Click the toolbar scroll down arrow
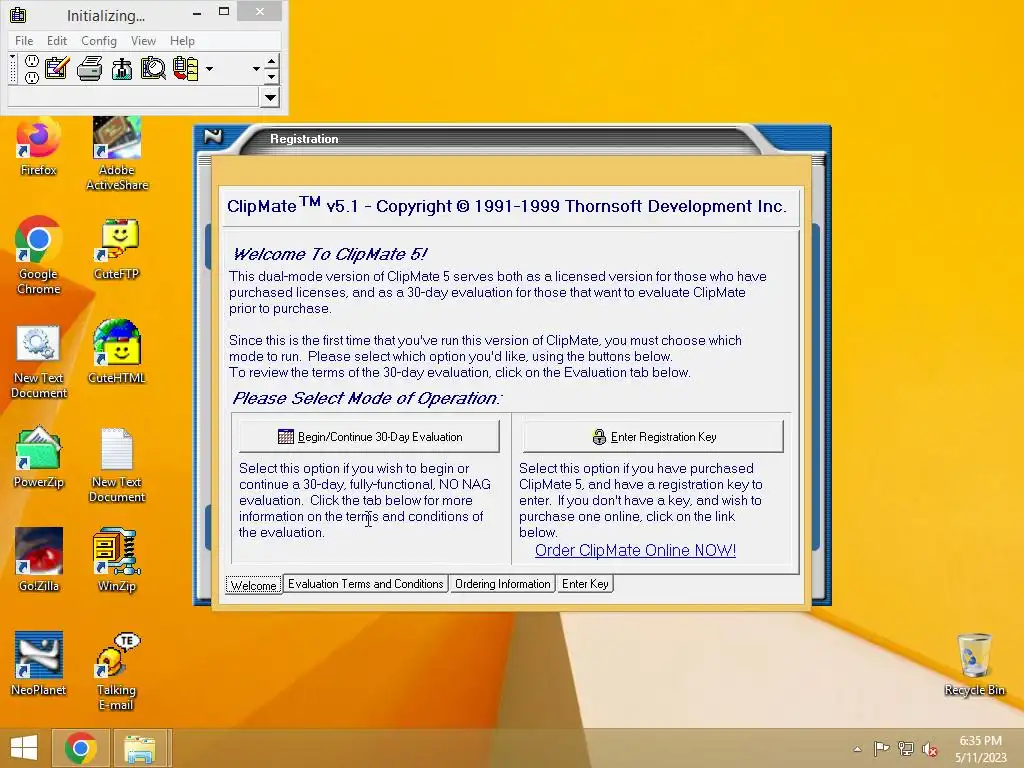This screenshot has height=768, width=1024. (272, 76)
